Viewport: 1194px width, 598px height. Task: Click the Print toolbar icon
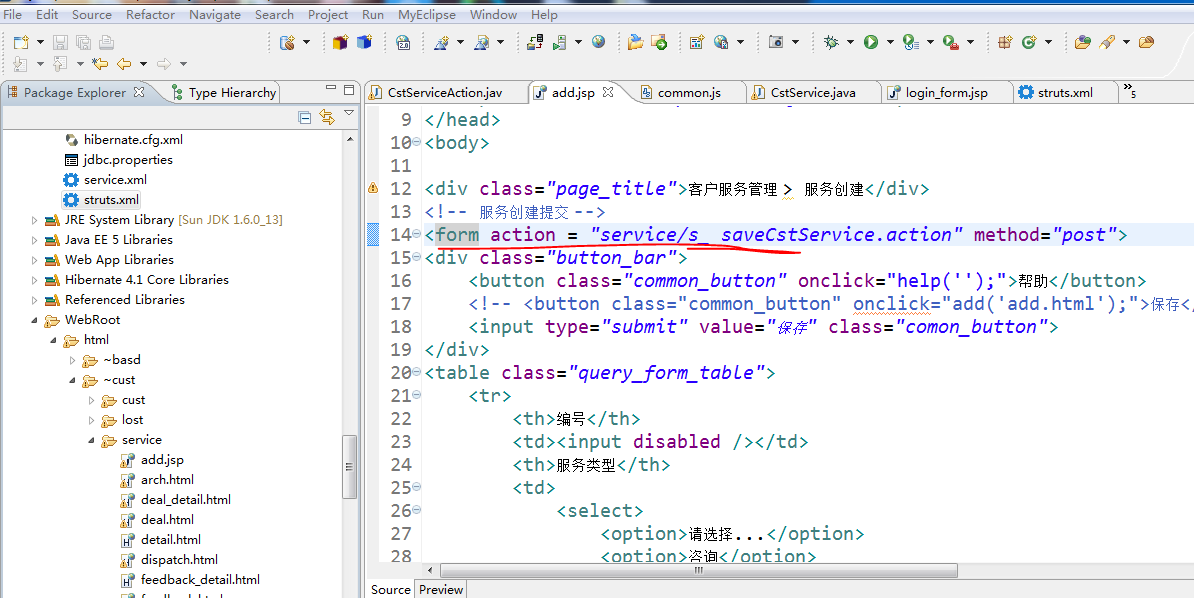tap(107, 43)
